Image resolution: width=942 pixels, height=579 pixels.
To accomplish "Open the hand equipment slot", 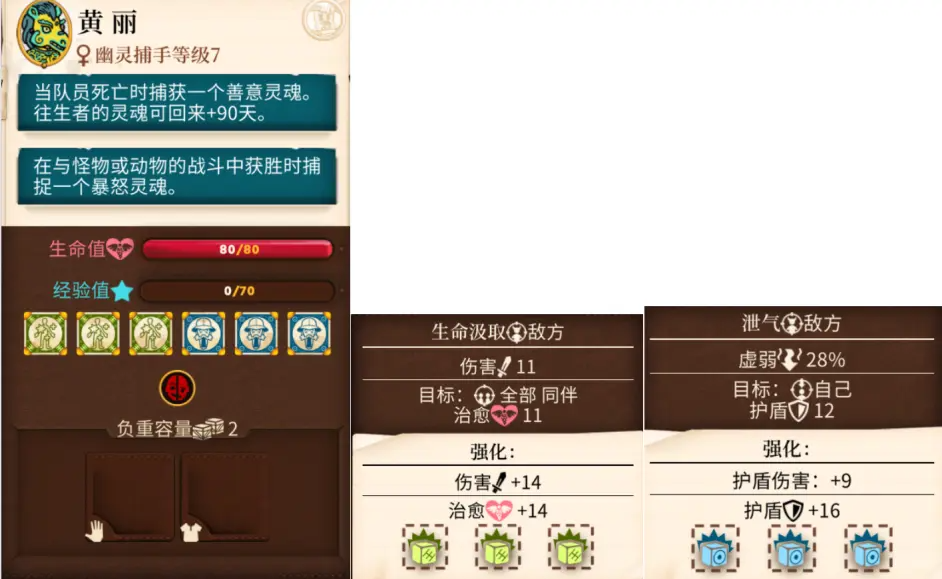I will click(x=130, y=497).
